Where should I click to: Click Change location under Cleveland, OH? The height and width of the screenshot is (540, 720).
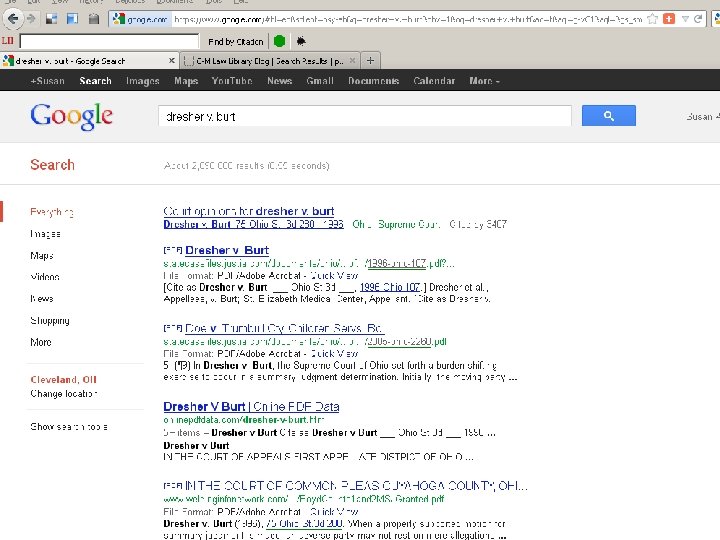tap(64, 394)
